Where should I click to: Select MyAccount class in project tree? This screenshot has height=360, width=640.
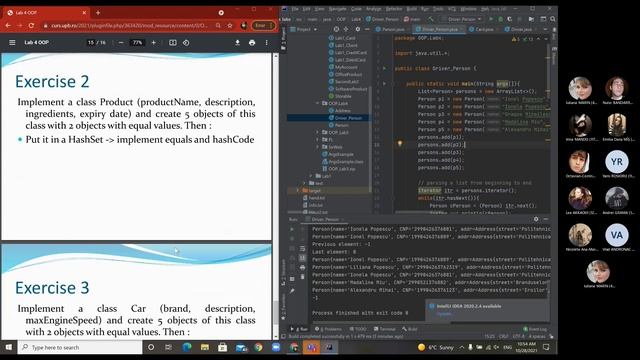[343, 67]
